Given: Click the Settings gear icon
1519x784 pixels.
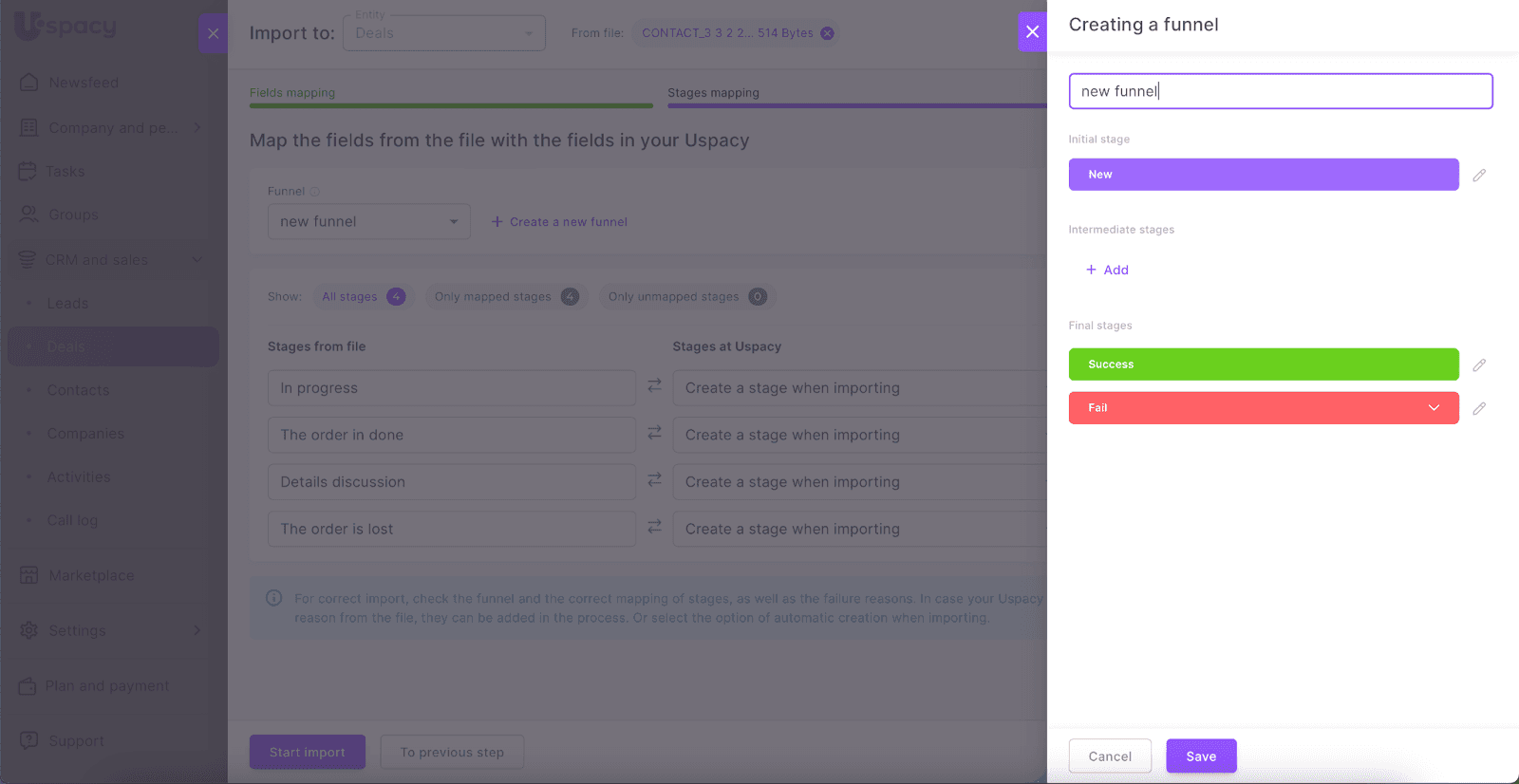Looking at the screenshot, I should pyautogui.click(x=29, y=630).
